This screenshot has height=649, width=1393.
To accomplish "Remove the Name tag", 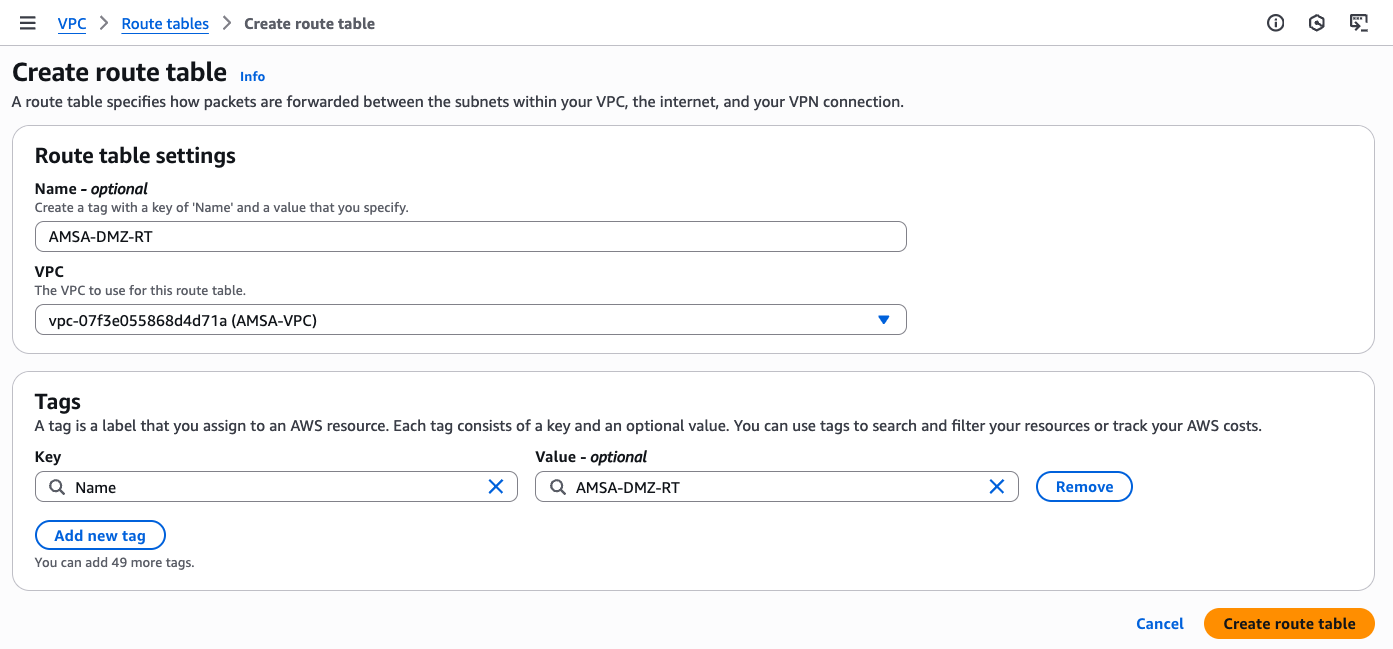I will (x=1084, y=487).
